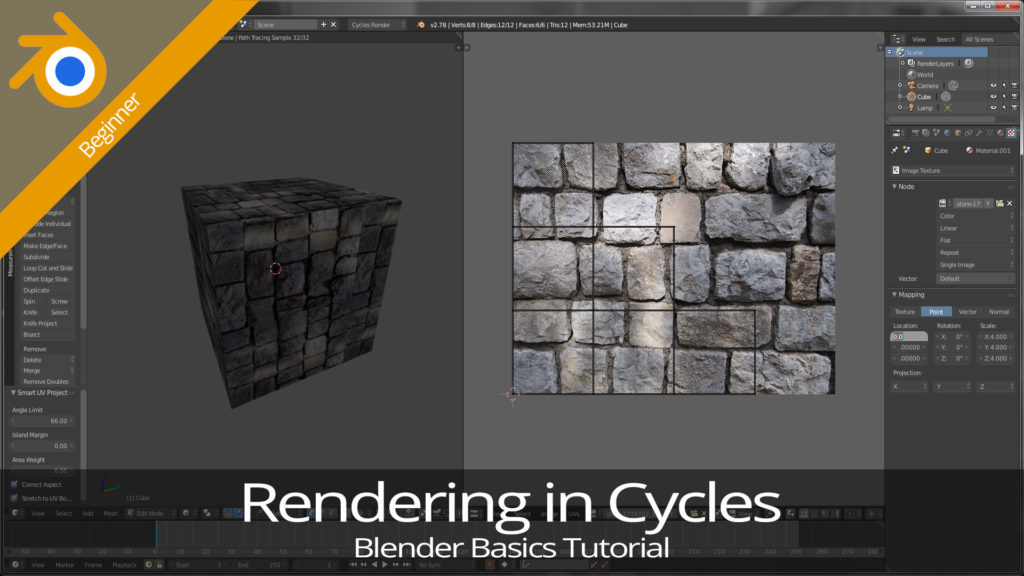Select the Normal mapping type tab

pos(999,312)
